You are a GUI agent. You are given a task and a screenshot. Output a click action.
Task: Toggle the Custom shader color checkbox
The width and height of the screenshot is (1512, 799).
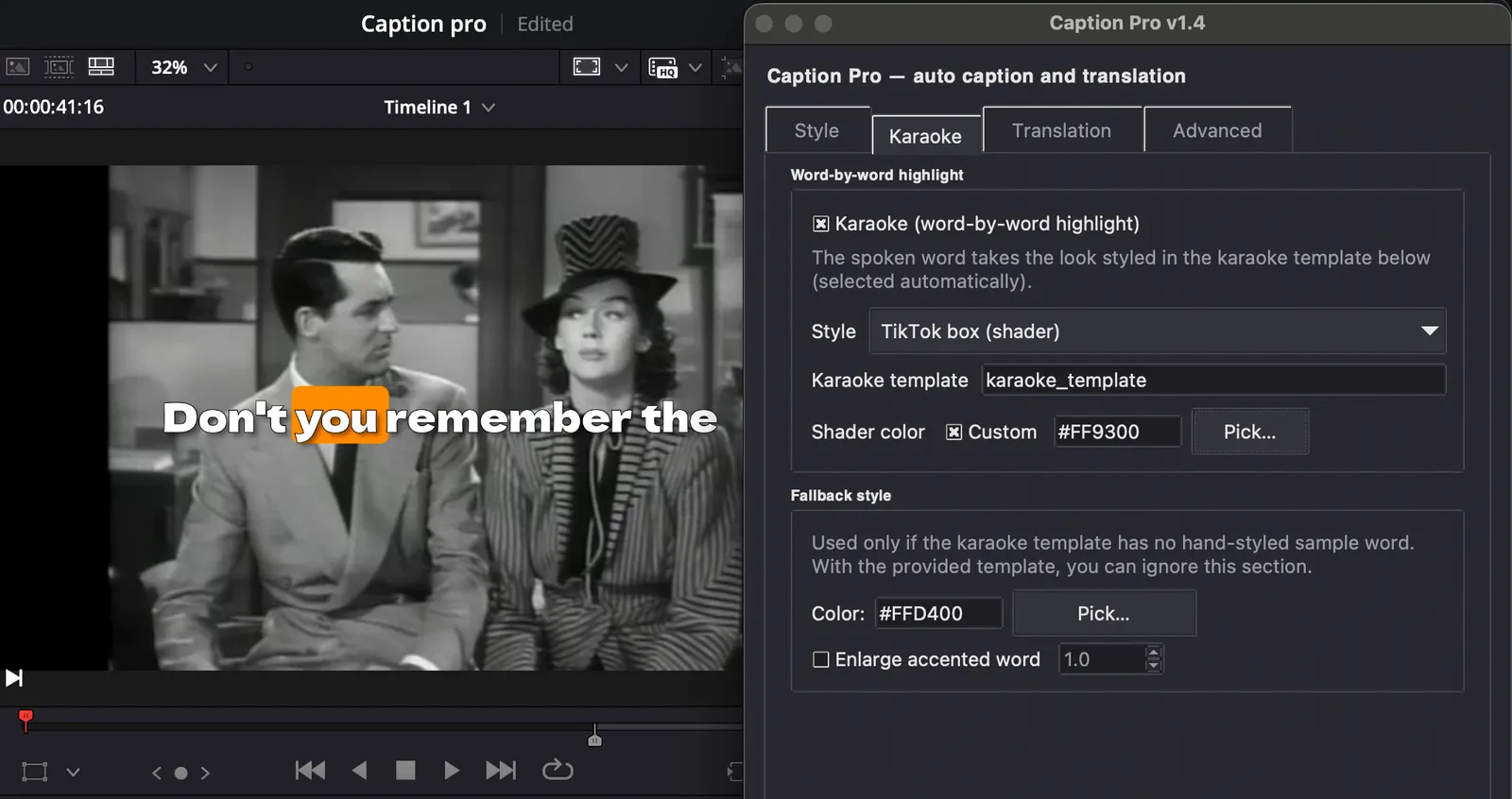coord(954,432)
